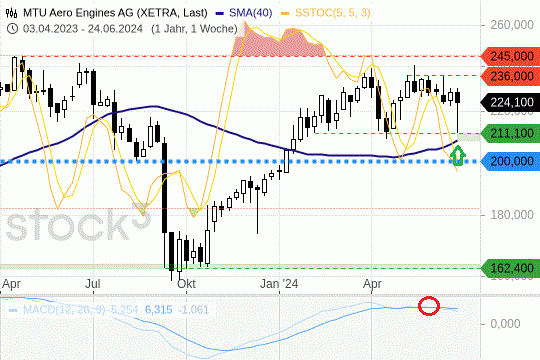The image size is (540, 360).
Task: Click the red overbought stochastic shaded area
Action: point(278,43)
